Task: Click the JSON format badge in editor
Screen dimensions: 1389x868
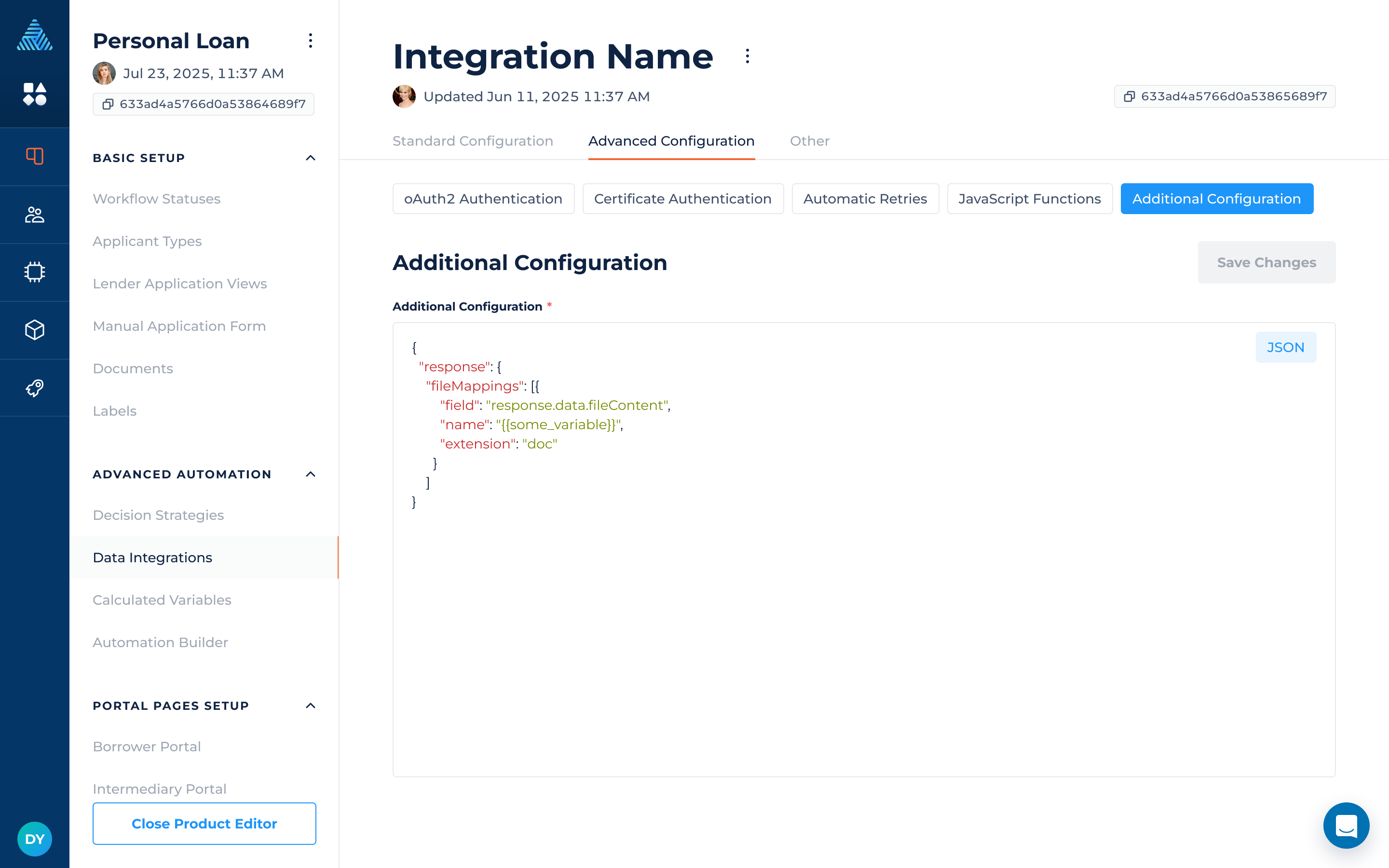Action: pos(1285,347)
